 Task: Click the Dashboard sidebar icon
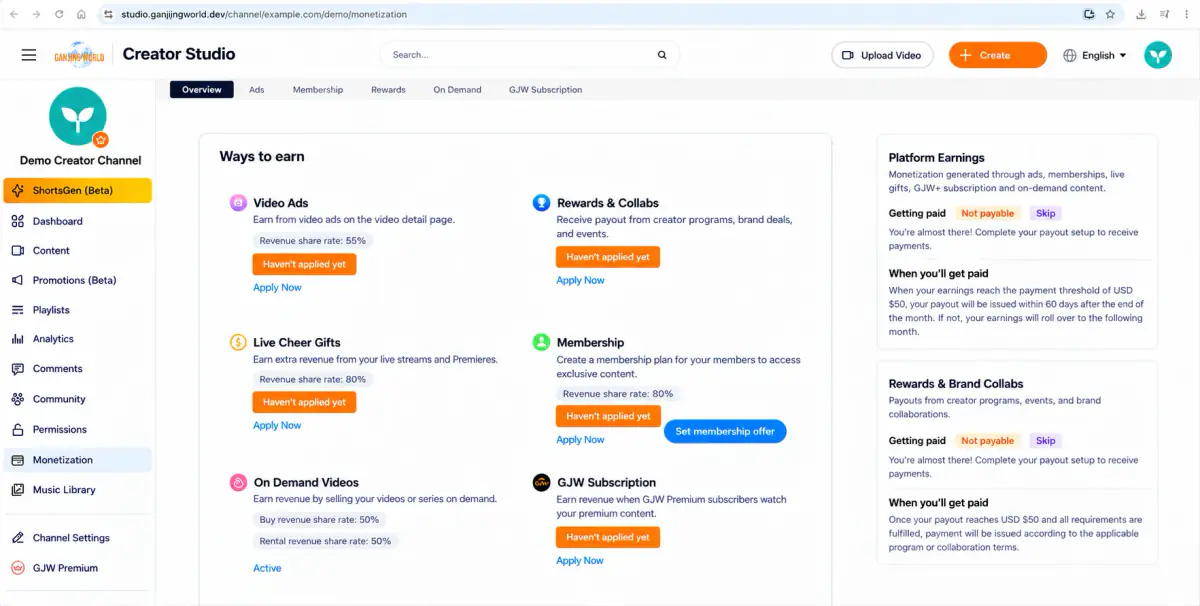point(17,221)
